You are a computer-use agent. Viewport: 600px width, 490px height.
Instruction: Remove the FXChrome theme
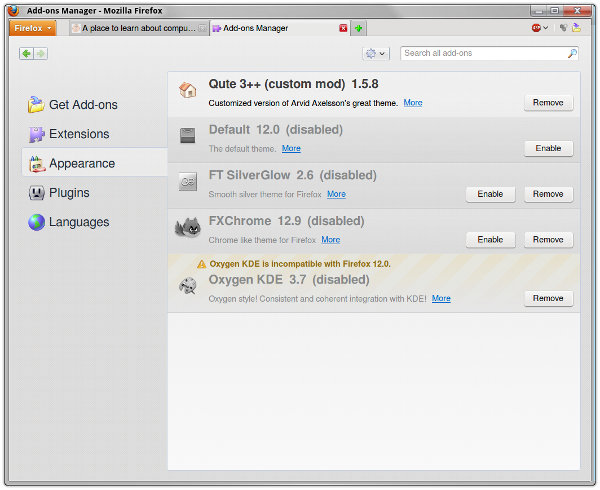pos(548,240)
